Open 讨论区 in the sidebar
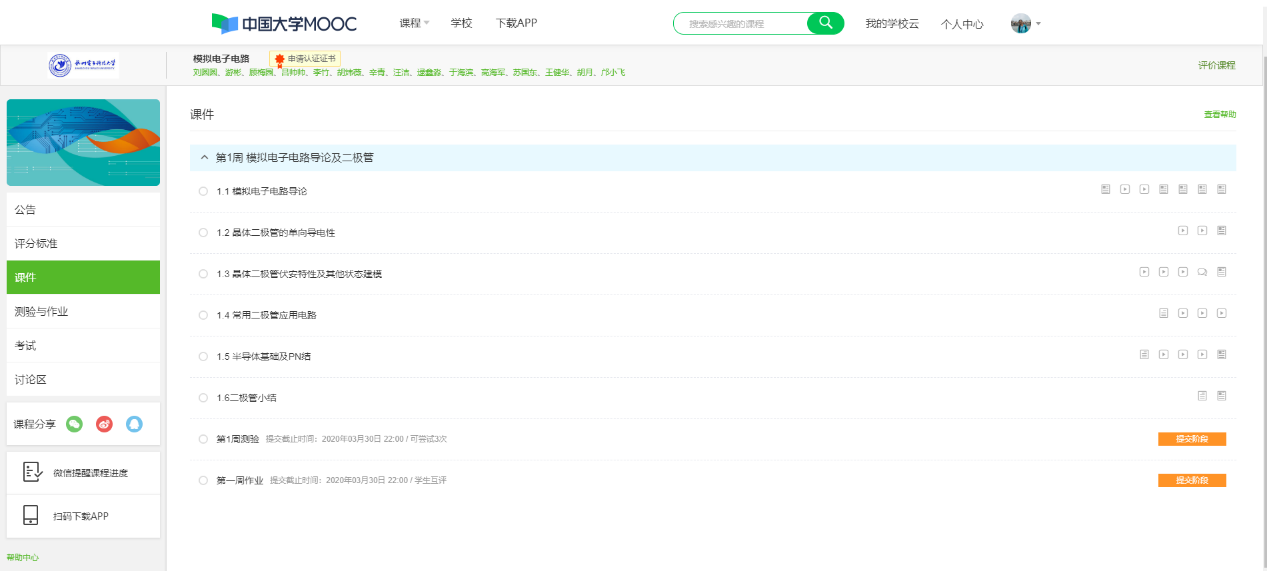Viewport: 1267px width, 571px height. (x=83, y=379)
